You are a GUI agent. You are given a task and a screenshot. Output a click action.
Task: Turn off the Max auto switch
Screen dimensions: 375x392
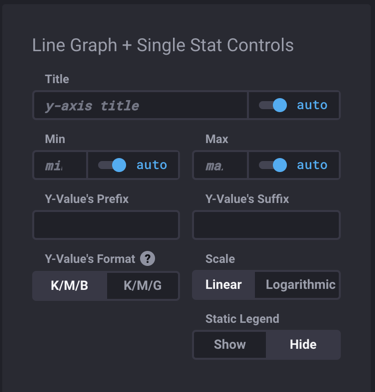(x=273, y=165)
